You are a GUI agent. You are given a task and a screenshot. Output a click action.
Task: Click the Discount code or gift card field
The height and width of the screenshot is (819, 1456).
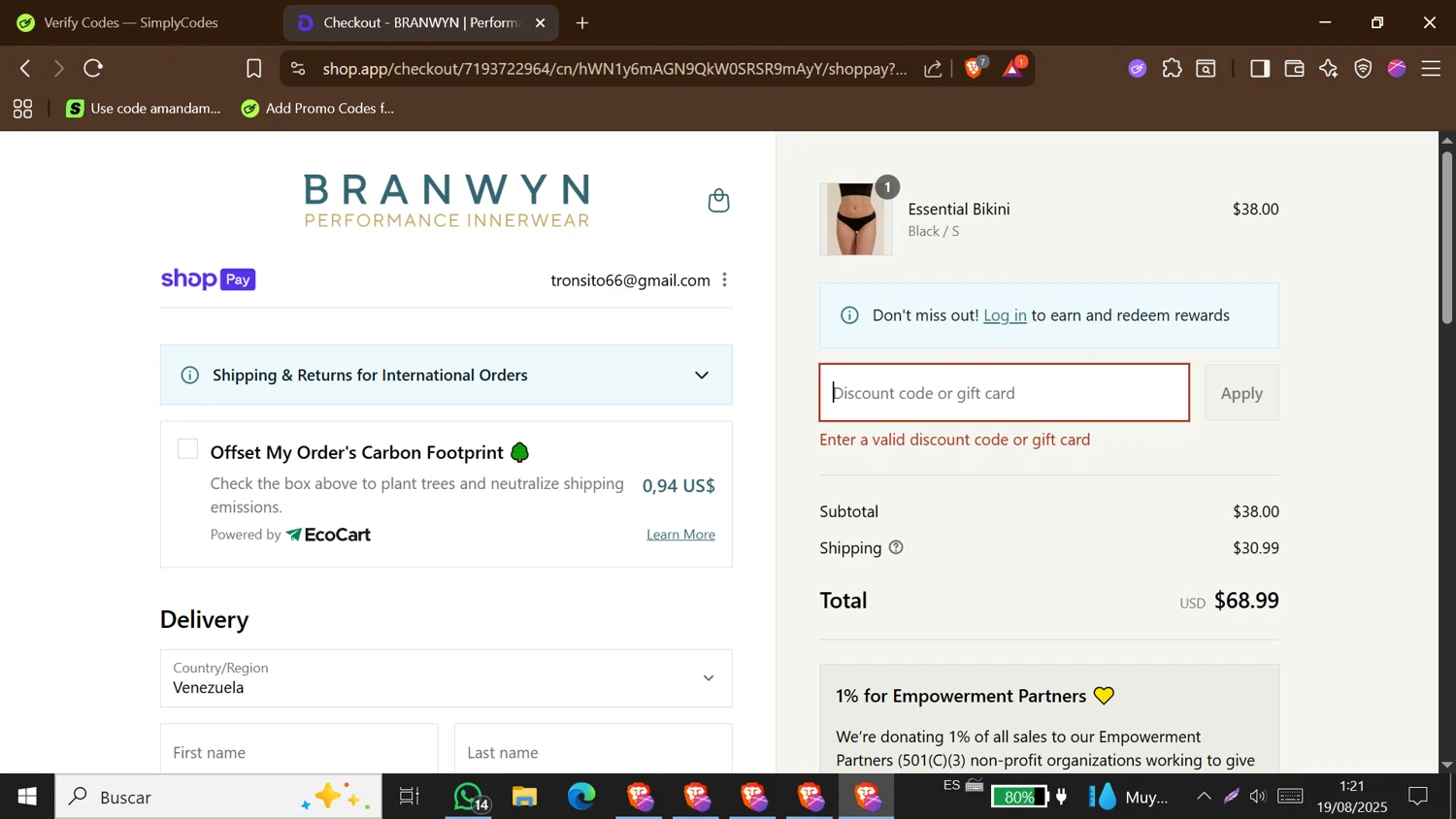coord(1004,393)
